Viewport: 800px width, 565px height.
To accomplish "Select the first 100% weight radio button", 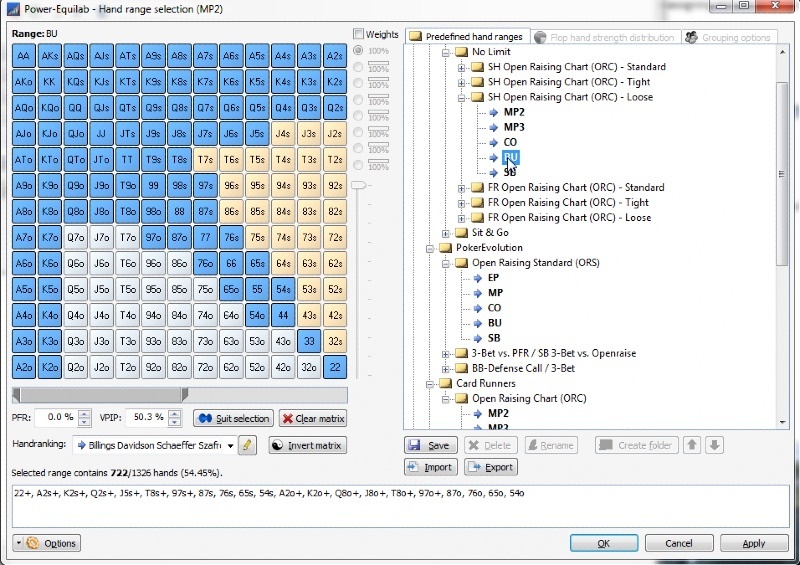I will click(359, 50).
